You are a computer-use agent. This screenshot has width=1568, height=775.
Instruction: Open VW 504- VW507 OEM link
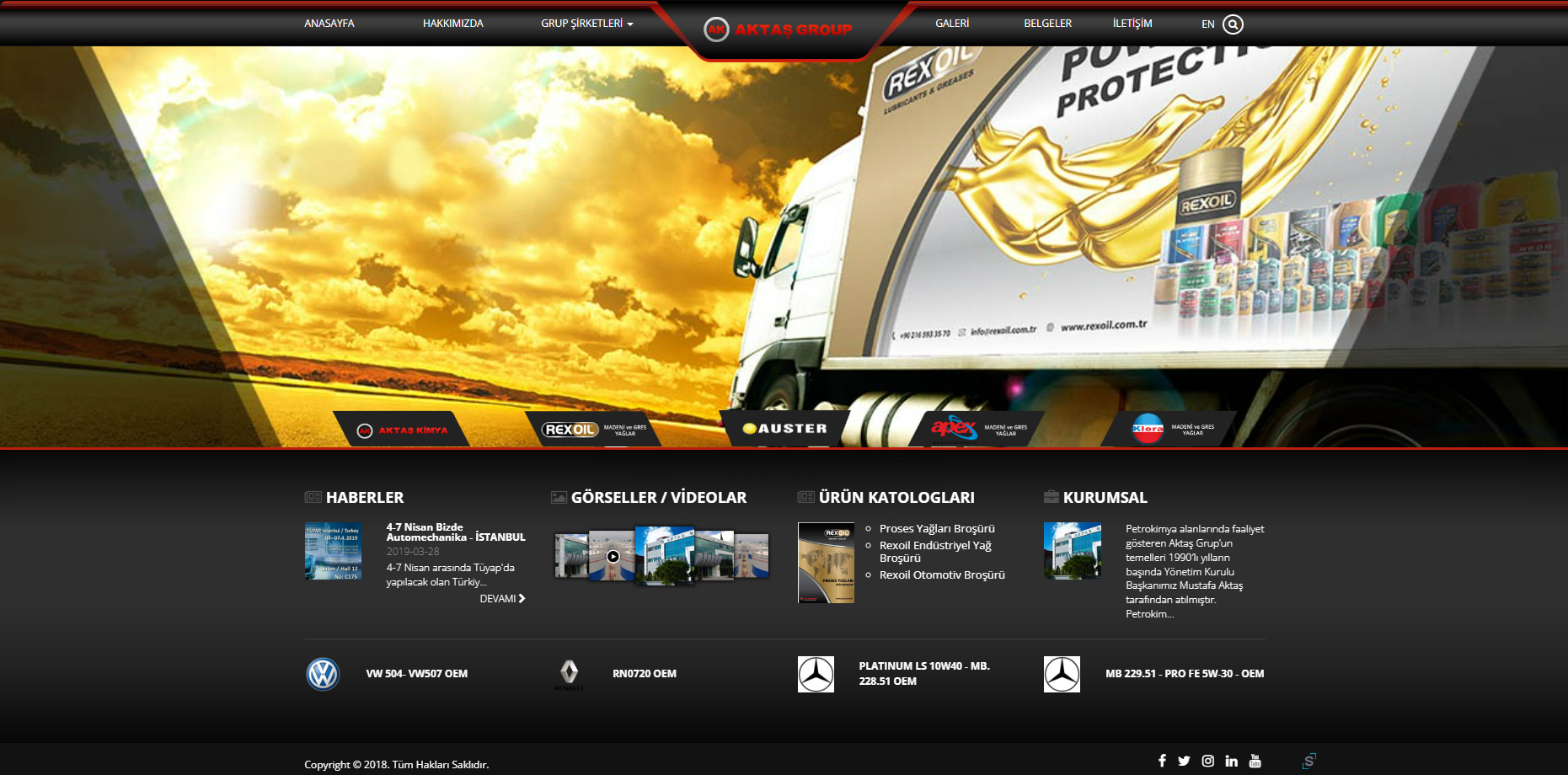tap(417, 674)
